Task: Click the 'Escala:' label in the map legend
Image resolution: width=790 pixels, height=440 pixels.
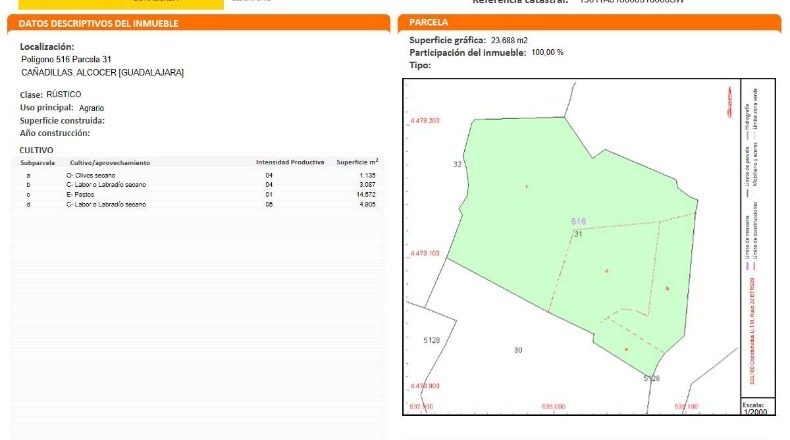Action: point(753,405)
